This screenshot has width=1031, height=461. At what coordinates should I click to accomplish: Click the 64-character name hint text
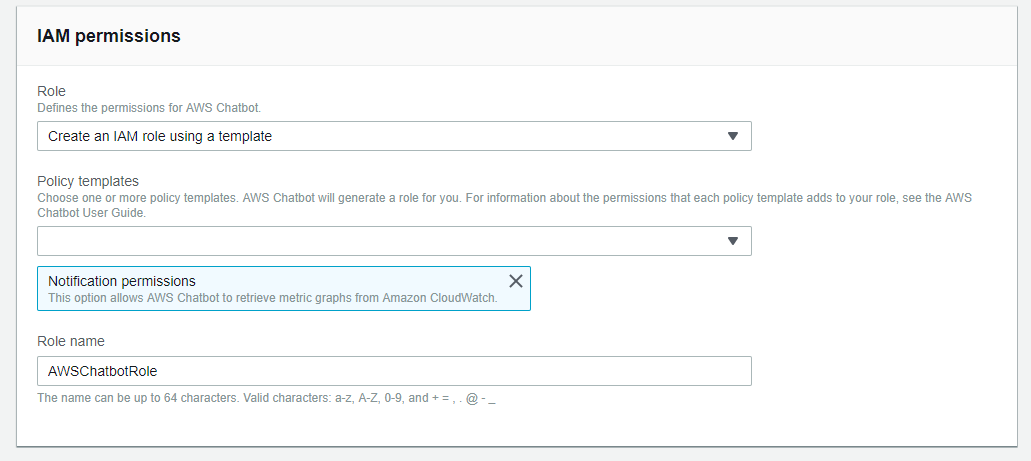point(265,398)
